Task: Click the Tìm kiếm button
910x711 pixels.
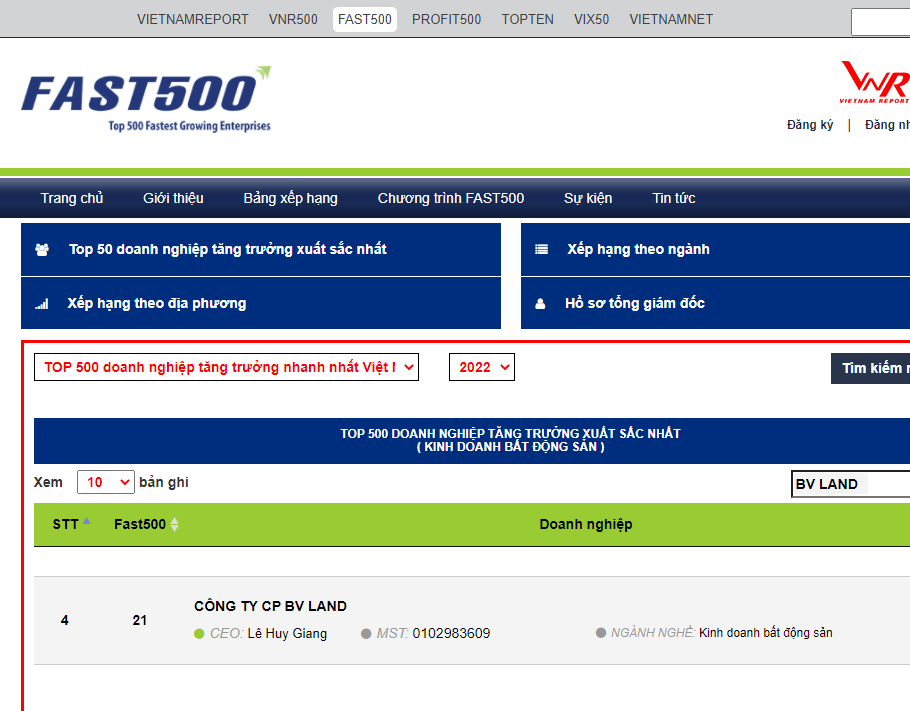Action: tap(873, 368)
